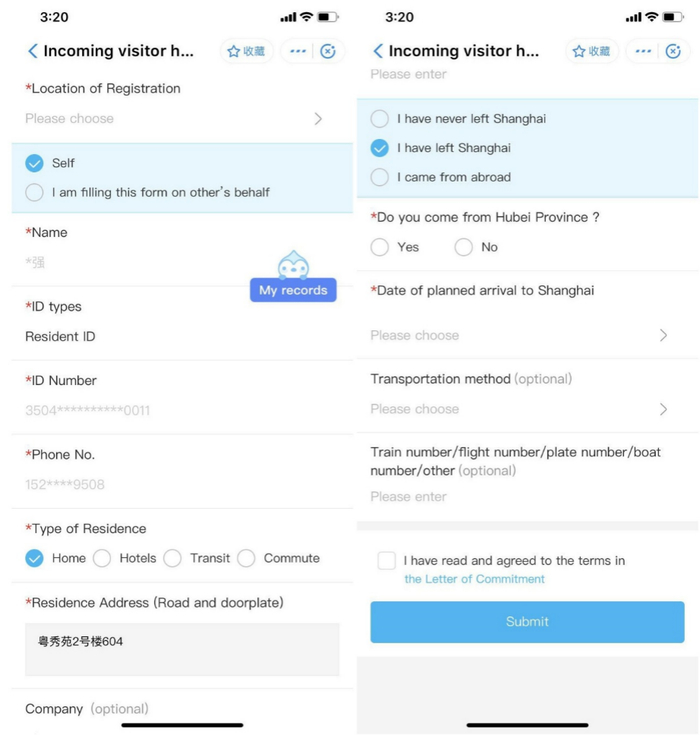
Task: Open the three-dot more menu on the left screen
Action: pyautogui.click(x=298, y=51)
